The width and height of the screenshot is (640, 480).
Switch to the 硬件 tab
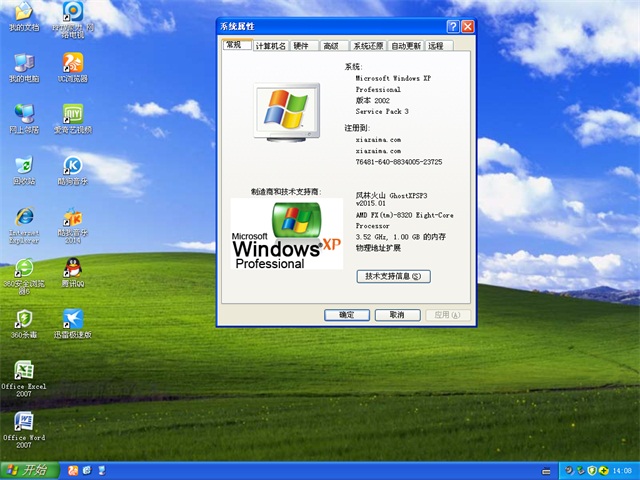[304, 46]
